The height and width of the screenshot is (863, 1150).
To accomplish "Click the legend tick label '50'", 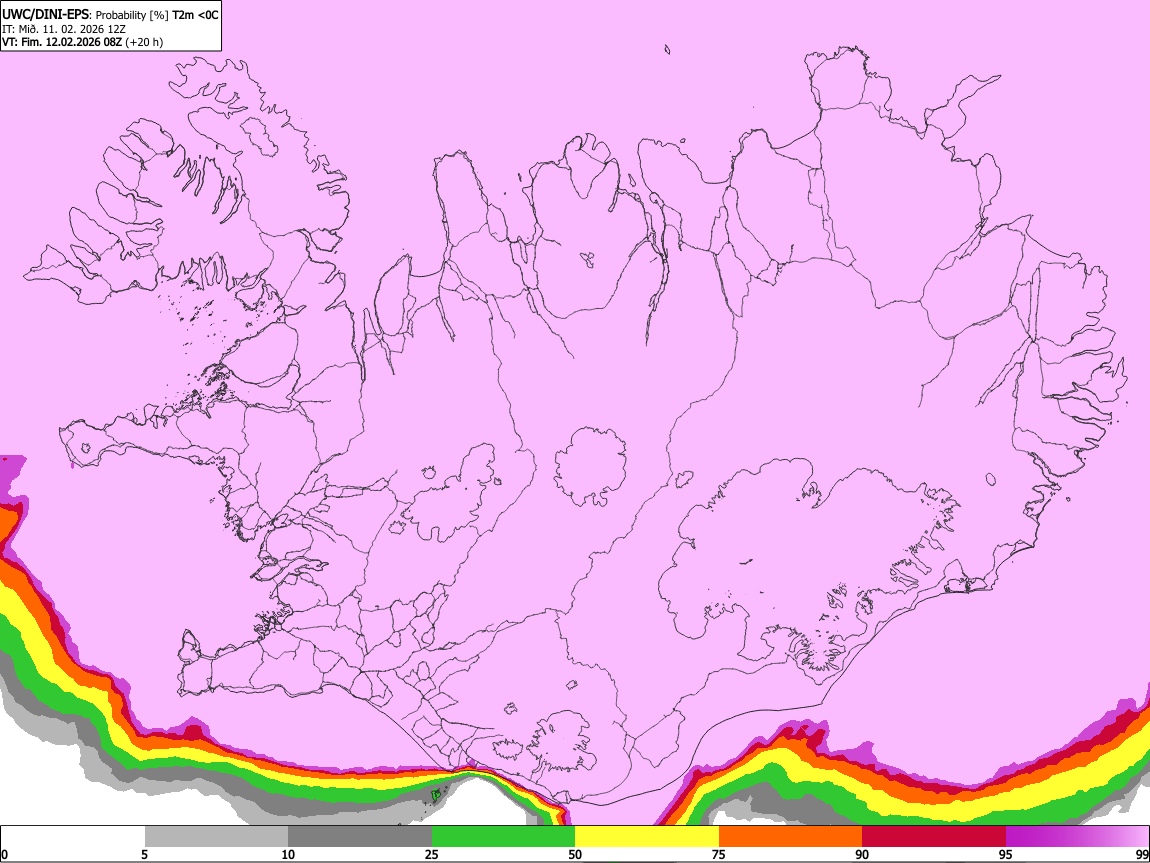I will pos(575,855).
